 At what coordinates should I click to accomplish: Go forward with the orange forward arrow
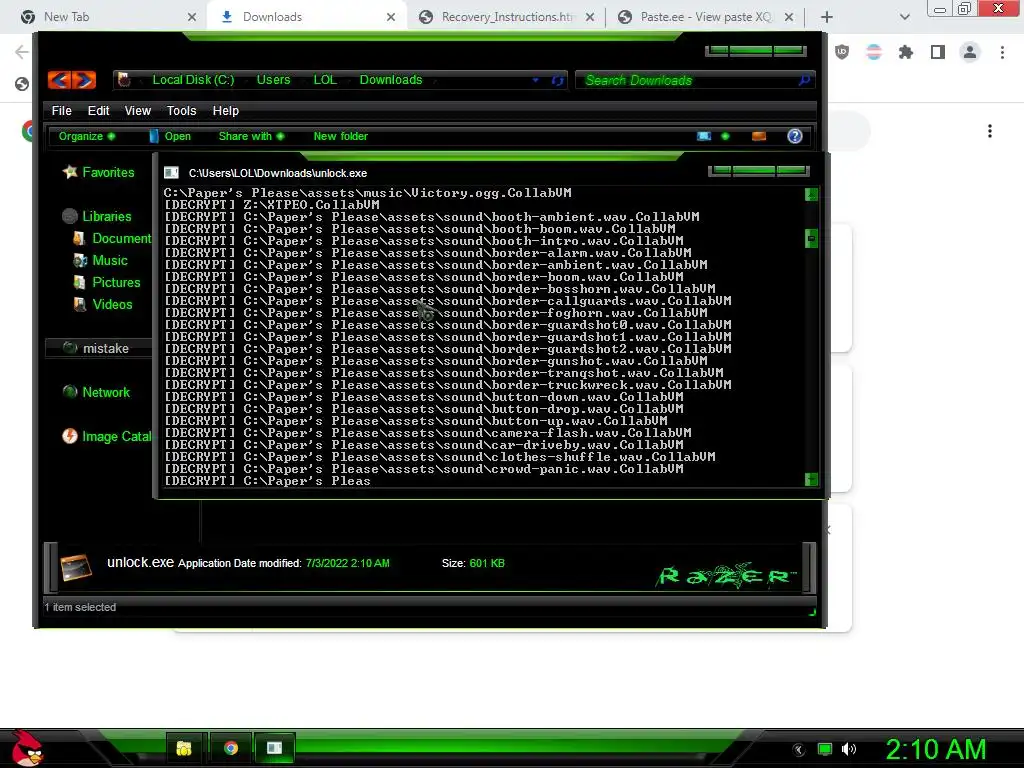coord(84,80)
